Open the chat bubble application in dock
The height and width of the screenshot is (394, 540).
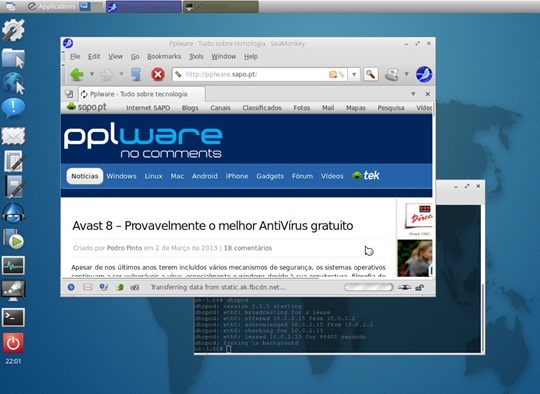(13, 108)
